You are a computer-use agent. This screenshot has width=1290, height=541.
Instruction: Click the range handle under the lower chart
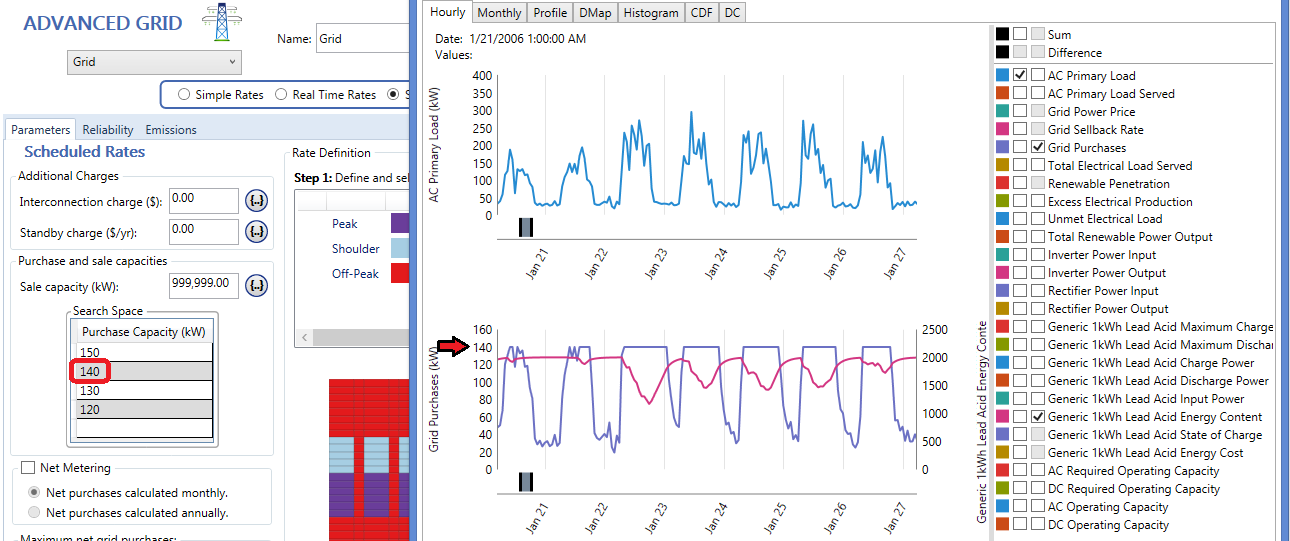(x=526, y=481)
